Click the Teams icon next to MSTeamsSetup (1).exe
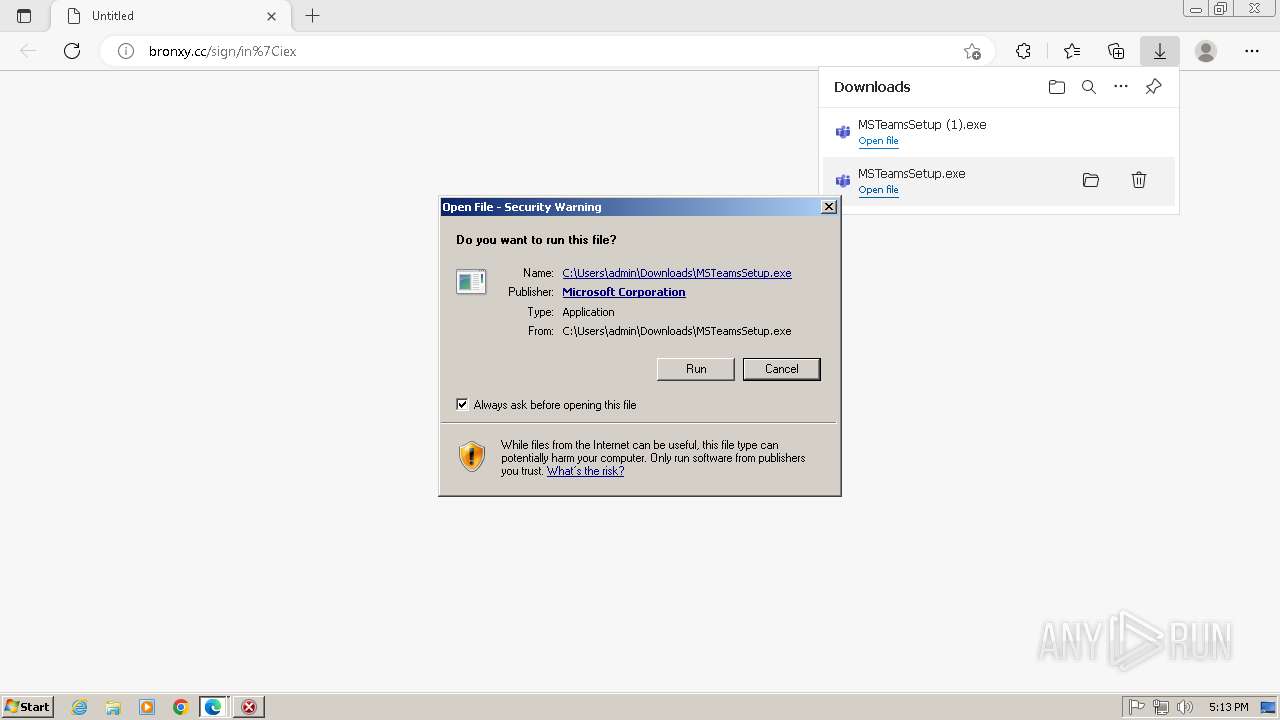The width and height of the screenshot is (1280, 720). pos(843,132)
